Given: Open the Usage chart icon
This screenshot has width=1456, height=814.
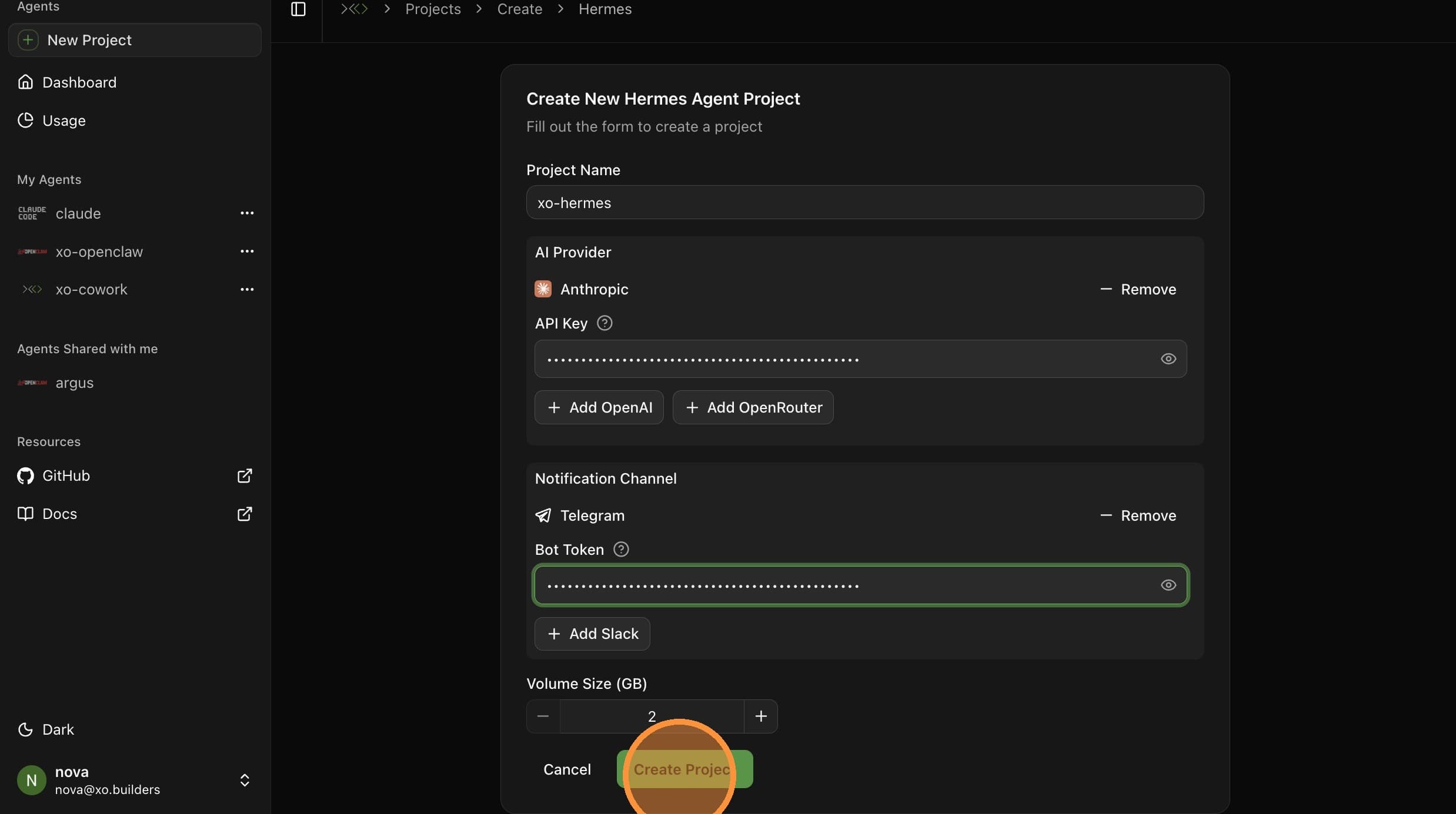Looking at the screenshot, I should [x=25, y=120].
